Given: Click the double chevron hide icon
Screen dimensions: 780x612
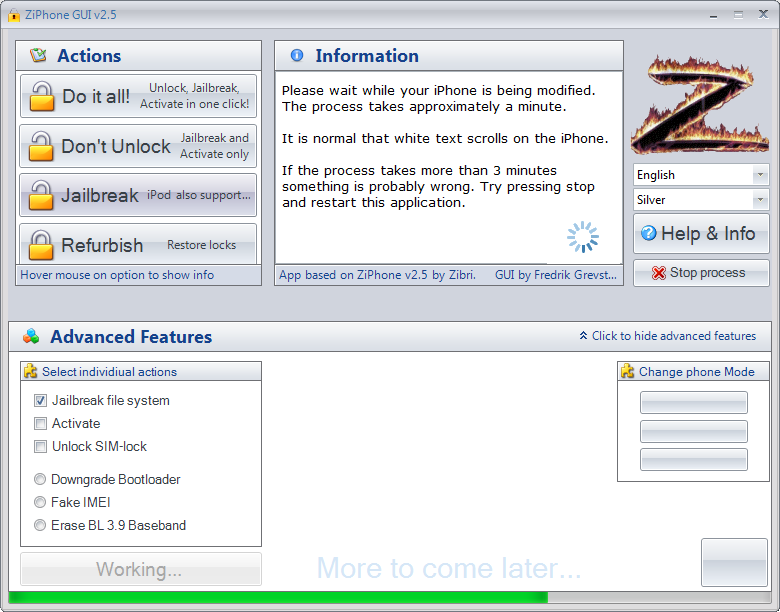Looking at the screenshot, I should click(x=583, y=336).
